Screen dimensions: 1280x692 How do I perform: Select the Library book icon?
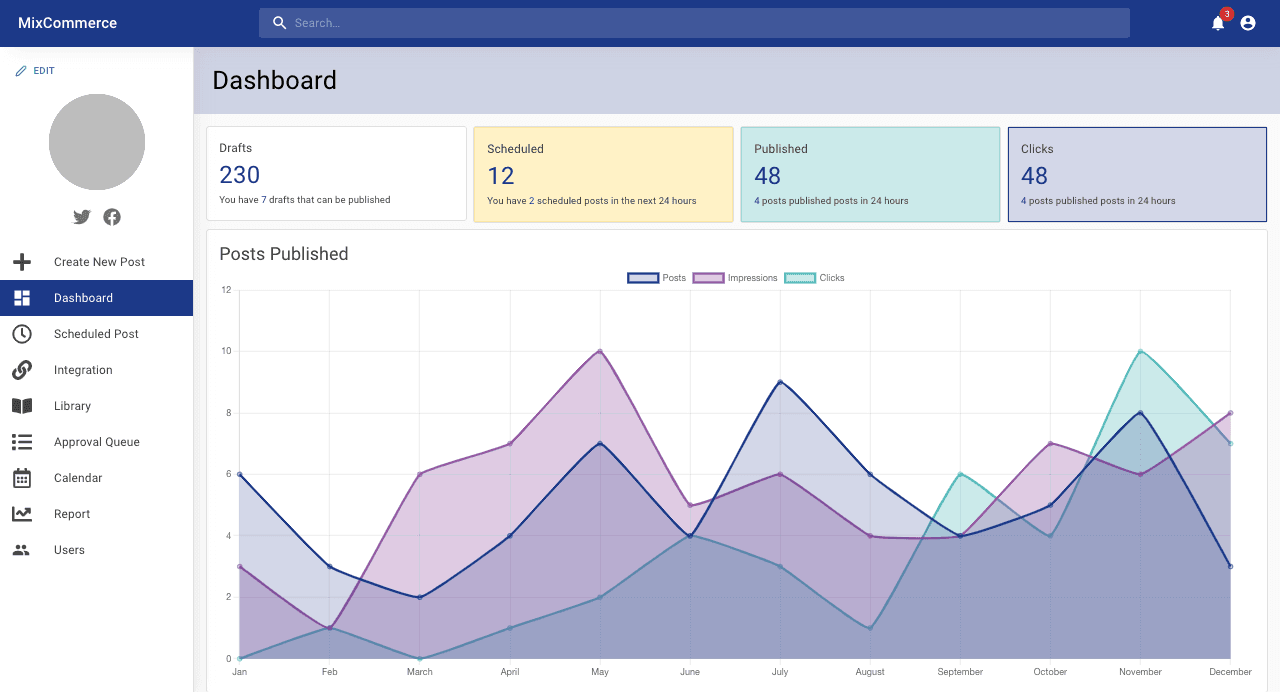click(x=20, y=406)
